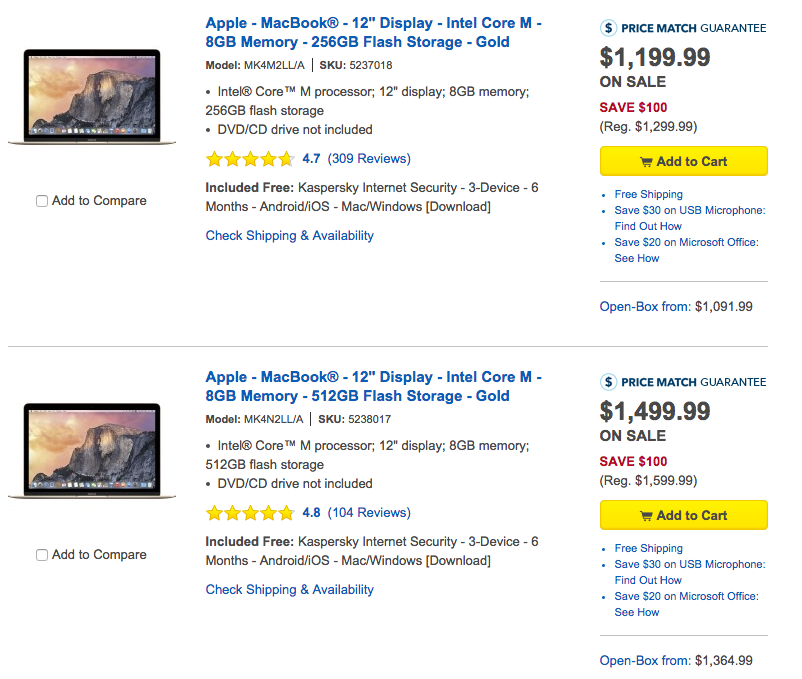Open the 512GB Flash Storage Gold MacBook title
This screenshot has height=679, width=802.
373,386
